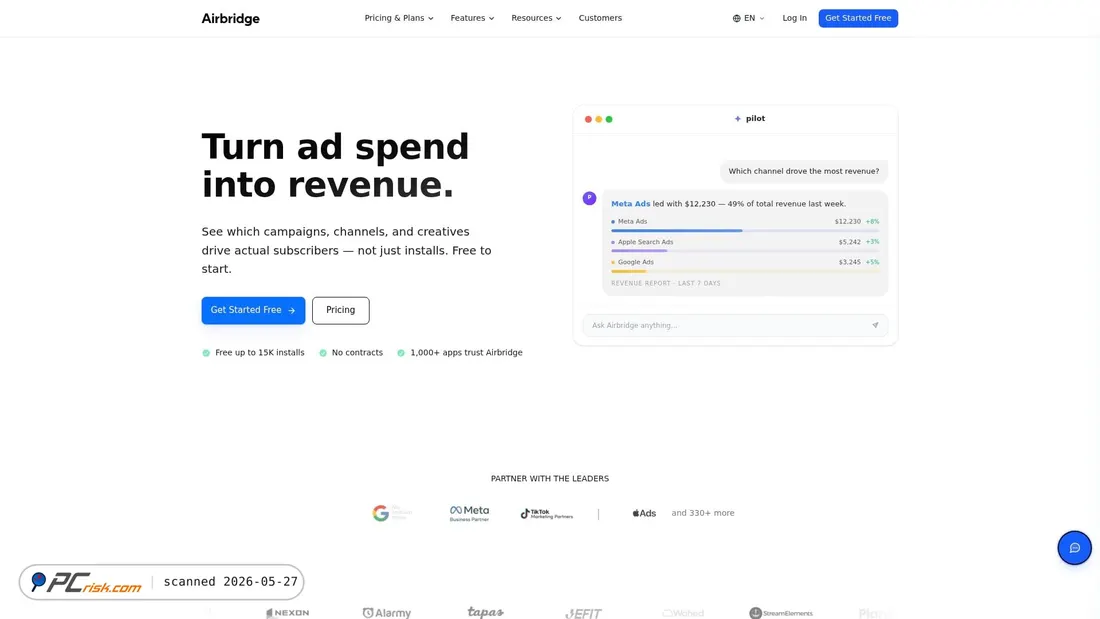Viewport: 1100px width, 619px height.
Task: Click the green check beside 1,000+ apps
Action: point(401,353)
